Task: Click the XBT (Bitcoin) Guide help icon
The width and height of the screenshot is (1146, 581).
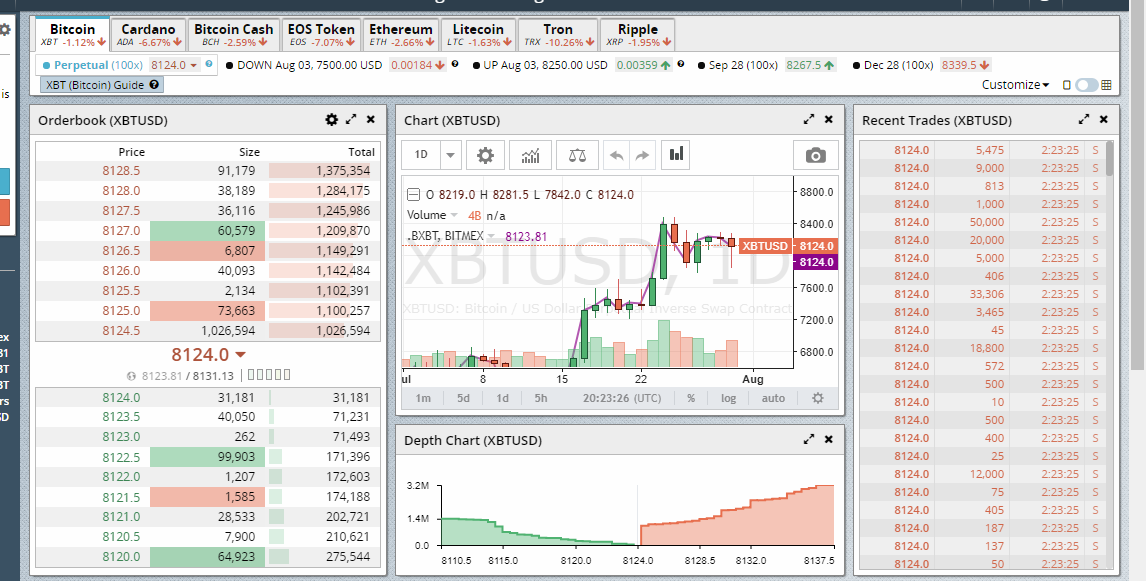Action: (x=153, y=85)
